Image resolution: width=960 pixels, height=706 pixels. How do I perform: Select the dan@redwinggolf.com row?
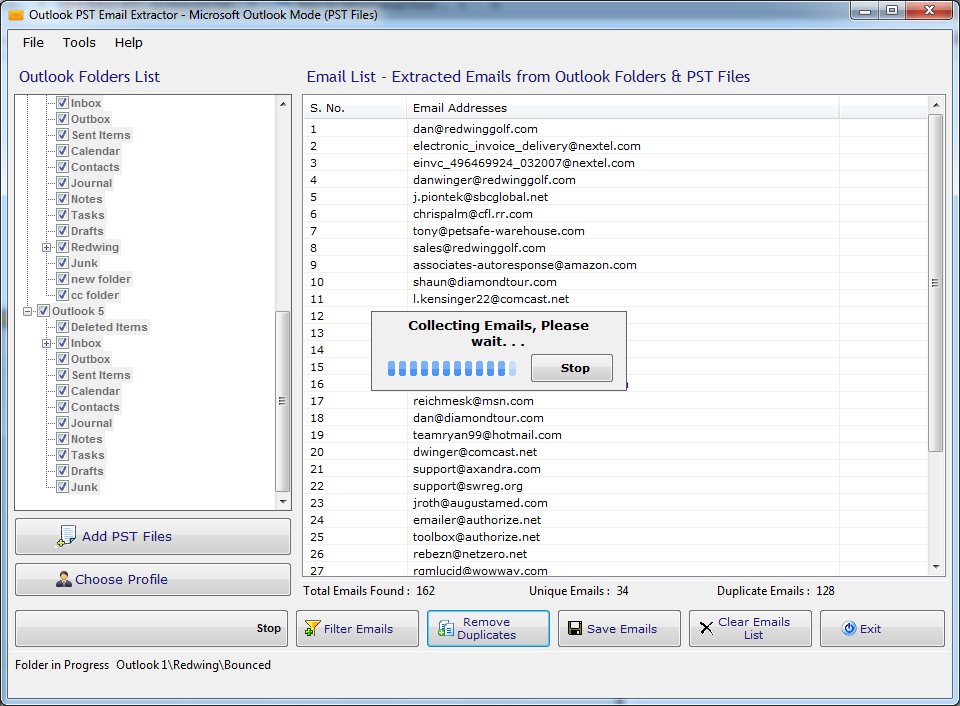[x=615, y=129]
